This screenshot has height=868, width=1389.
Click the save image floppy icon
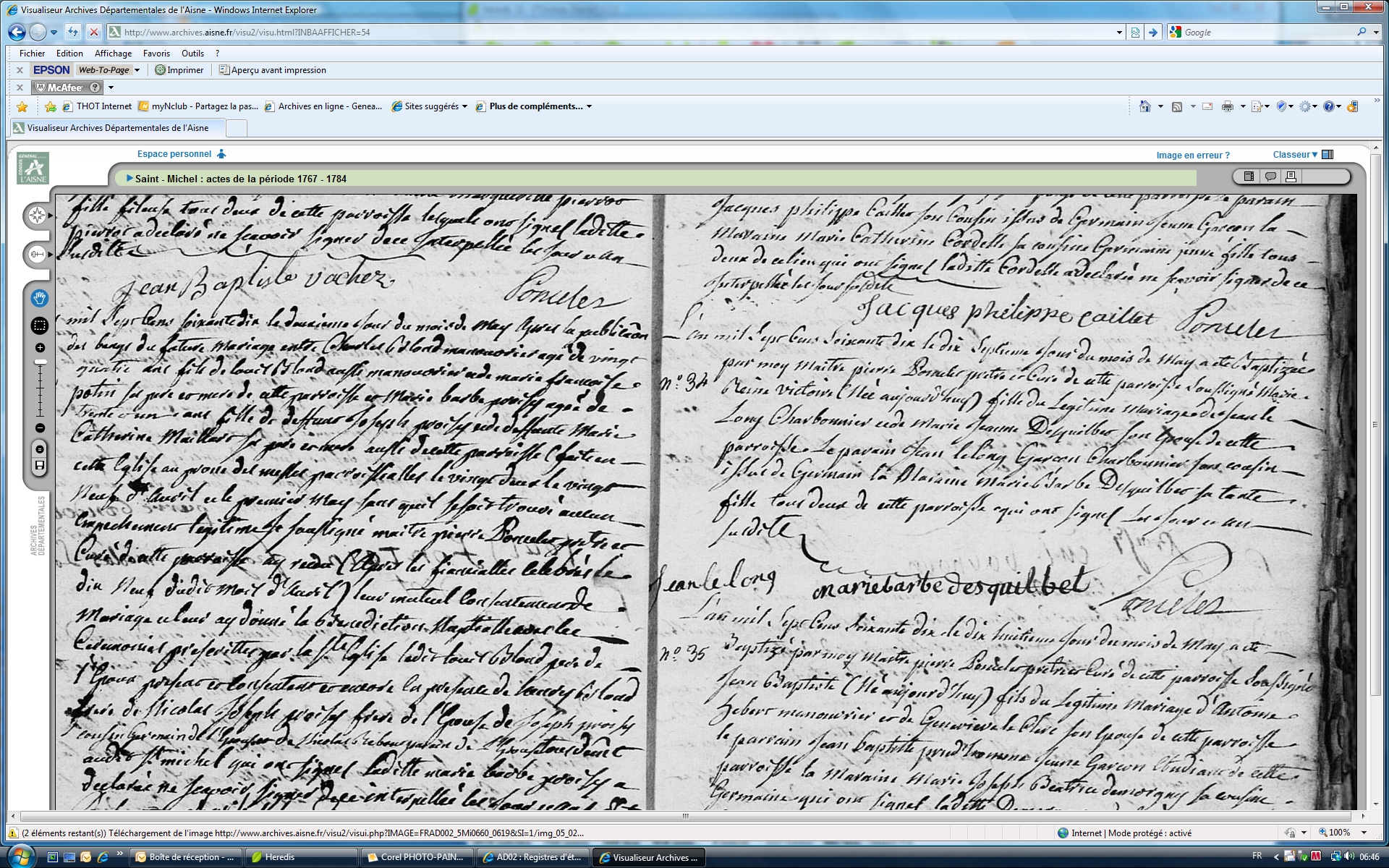coord(40,465)
